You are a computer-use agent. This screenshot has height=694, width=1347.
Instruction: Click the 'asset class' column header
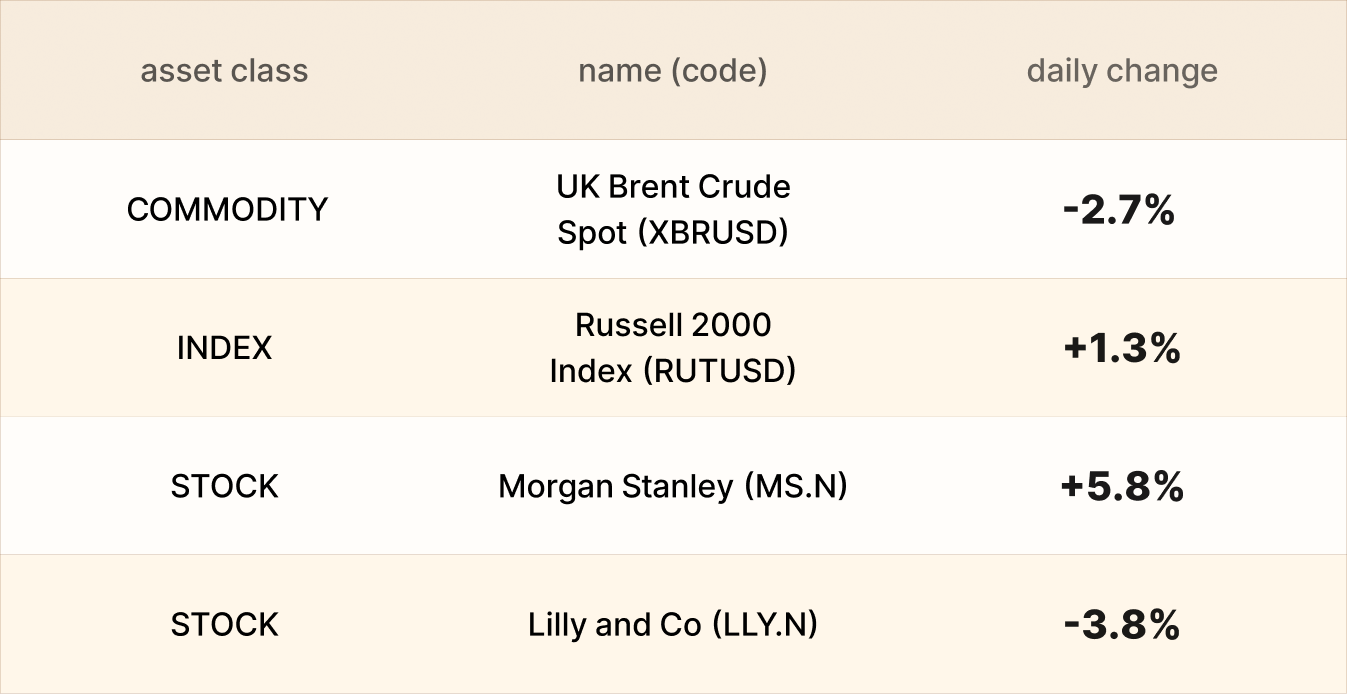click(224, 71)
